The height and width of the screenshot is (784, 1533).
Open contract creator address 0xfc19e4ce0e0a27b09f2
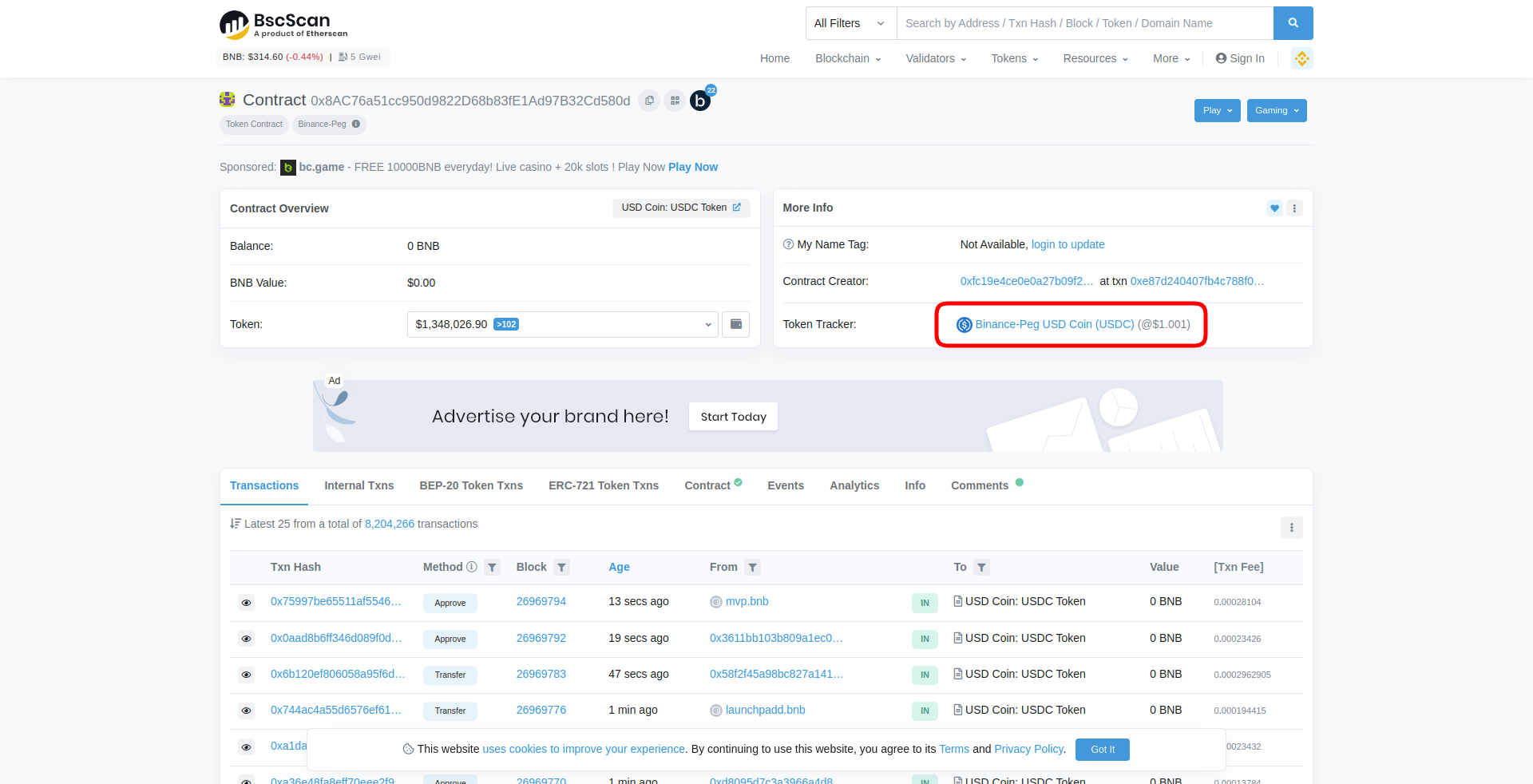1027,281
